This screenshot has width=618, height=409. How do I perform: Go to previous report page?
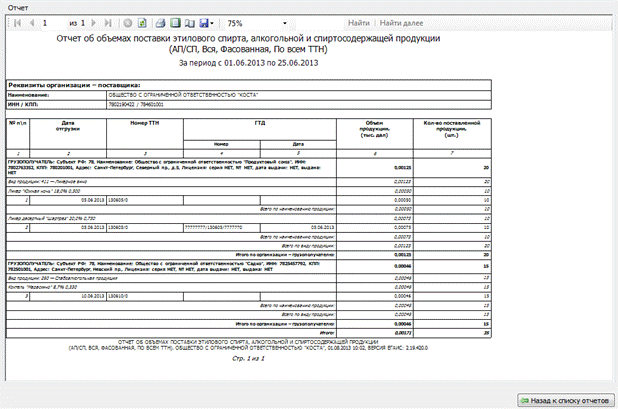click(32, 23)
